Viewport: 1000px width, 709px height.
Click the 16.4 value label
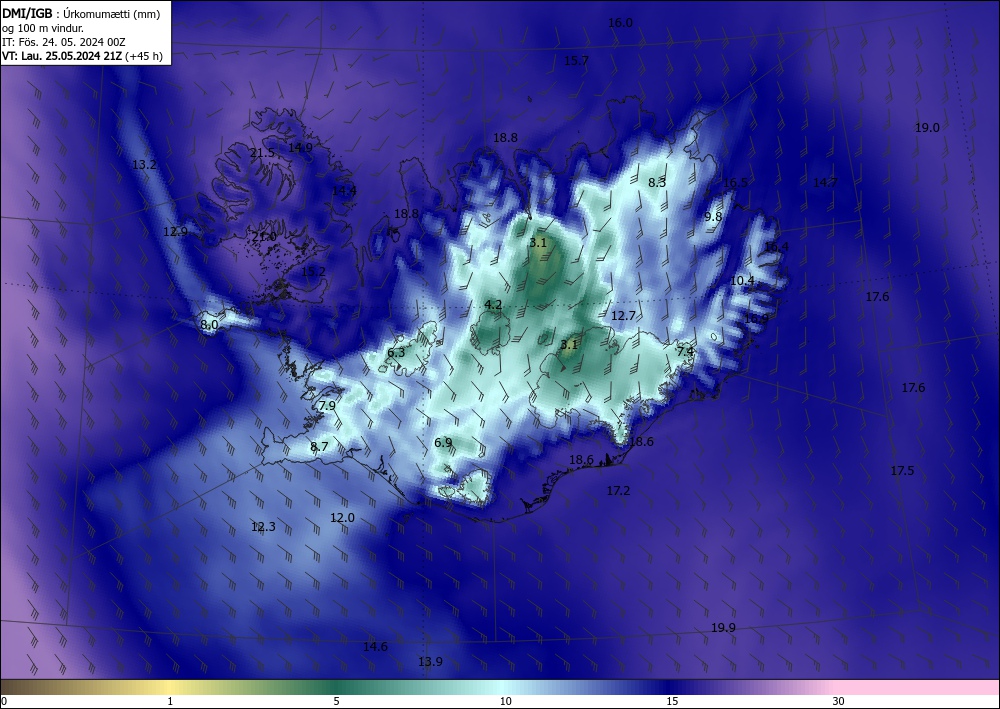pos(776,247)
